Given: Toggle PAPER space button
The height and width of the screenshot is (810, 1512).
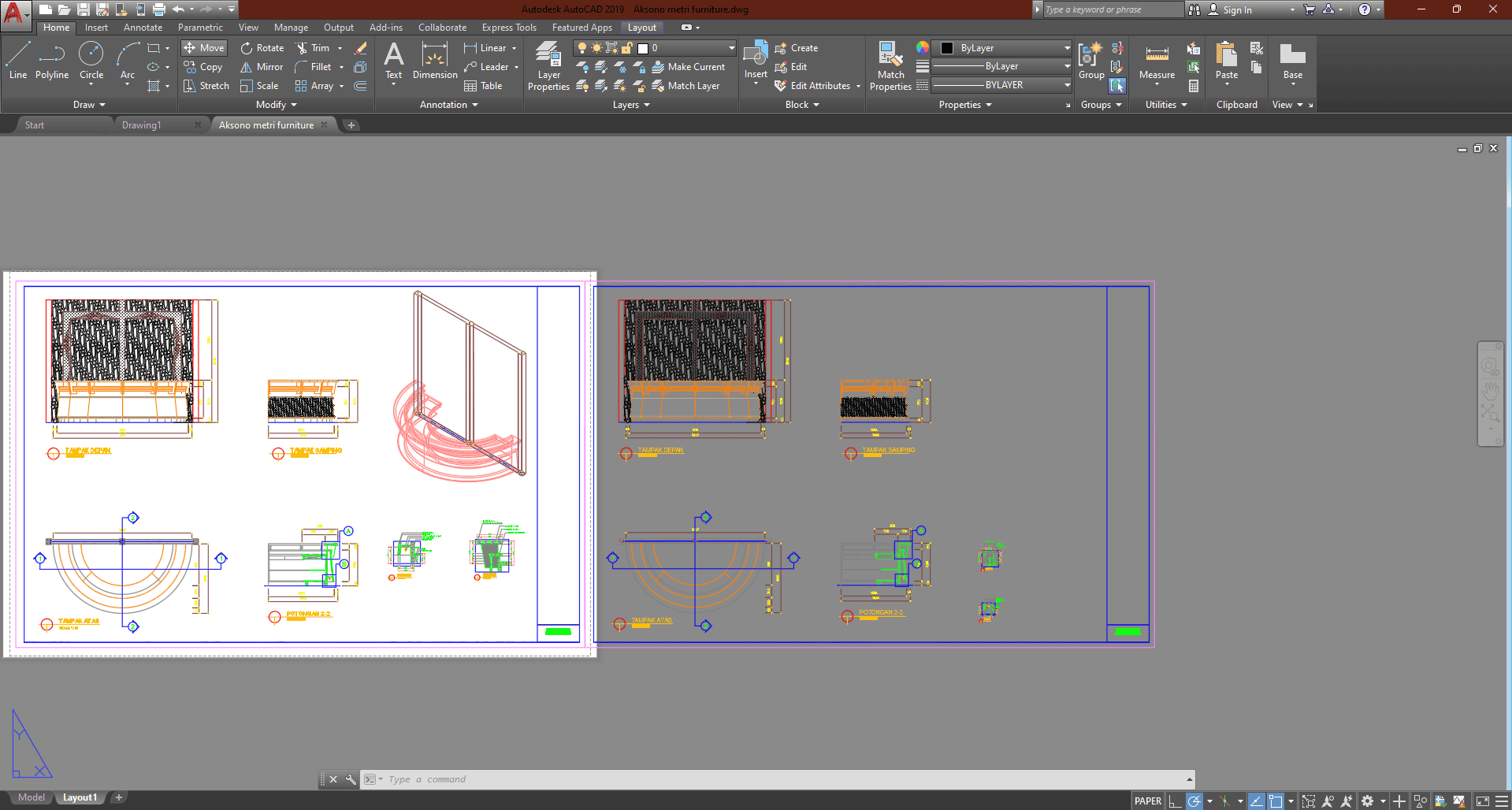Looking at the screenshot, I should (x=1147, y=801).
